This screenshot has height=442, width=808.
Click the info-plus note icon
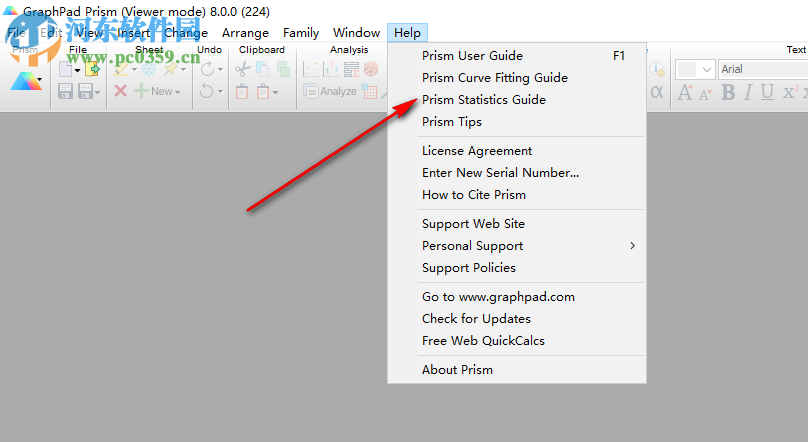[x=657, y=69]
